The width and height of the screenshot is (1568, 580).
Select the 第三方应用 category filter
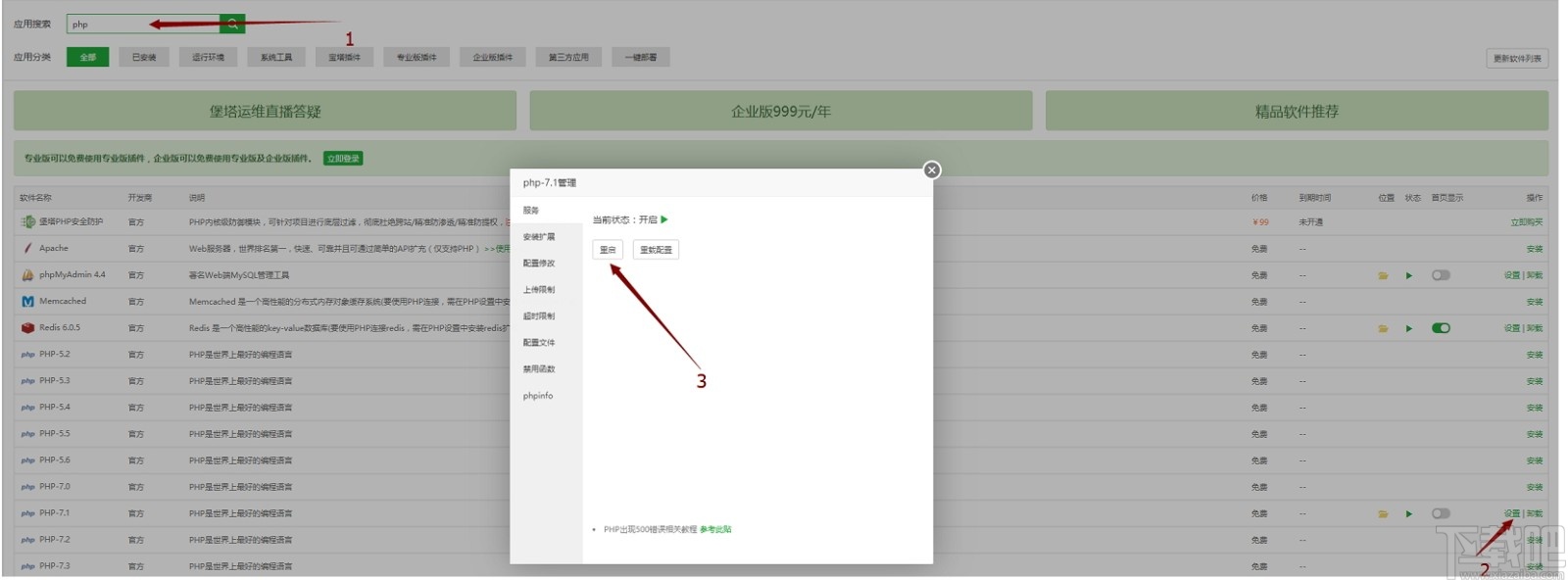pos(568,57)
